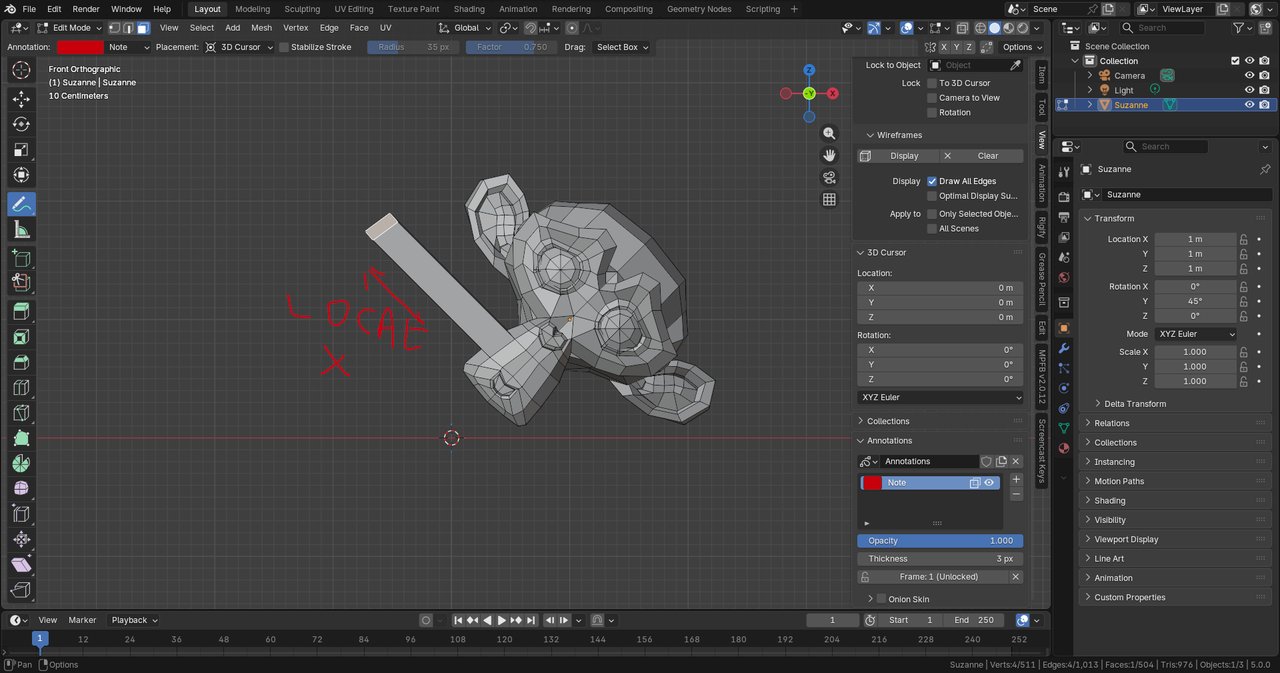The height and width of the screenshot is (673, 1280).
Task: Toggle camera view icon in viewport
Action: click(x=829, y=177)
